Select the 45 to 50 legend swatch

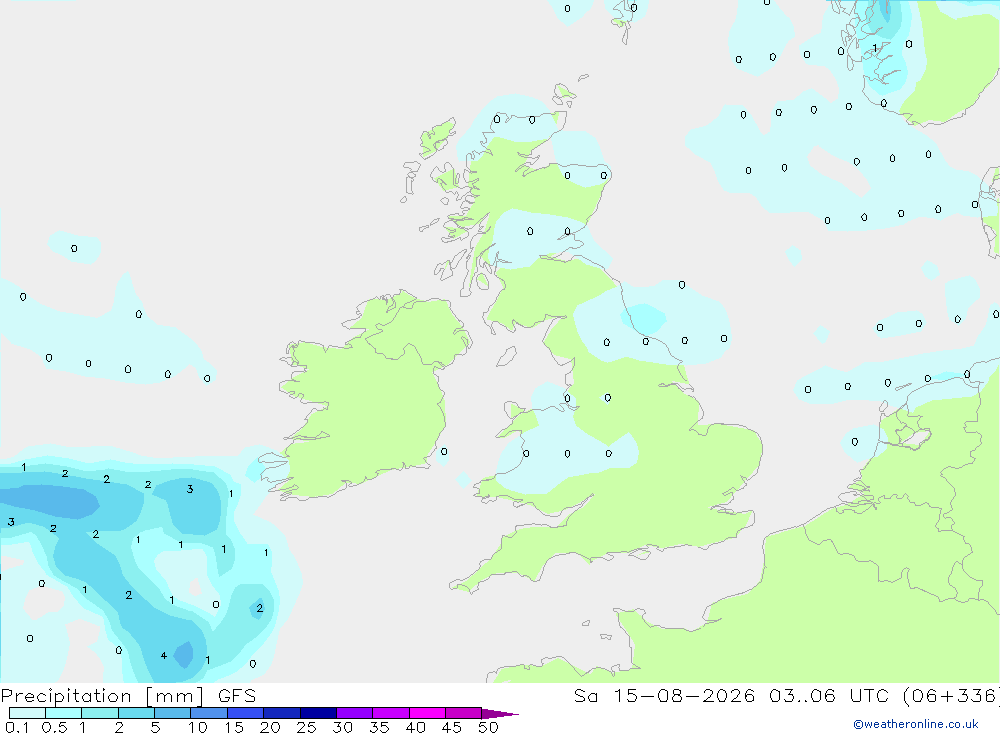463,713
